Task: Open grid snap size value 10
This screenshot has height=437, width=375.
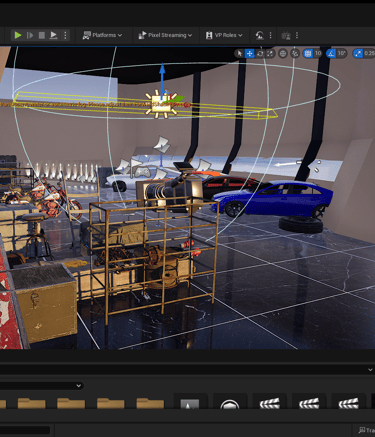Action: pos(318,53)
